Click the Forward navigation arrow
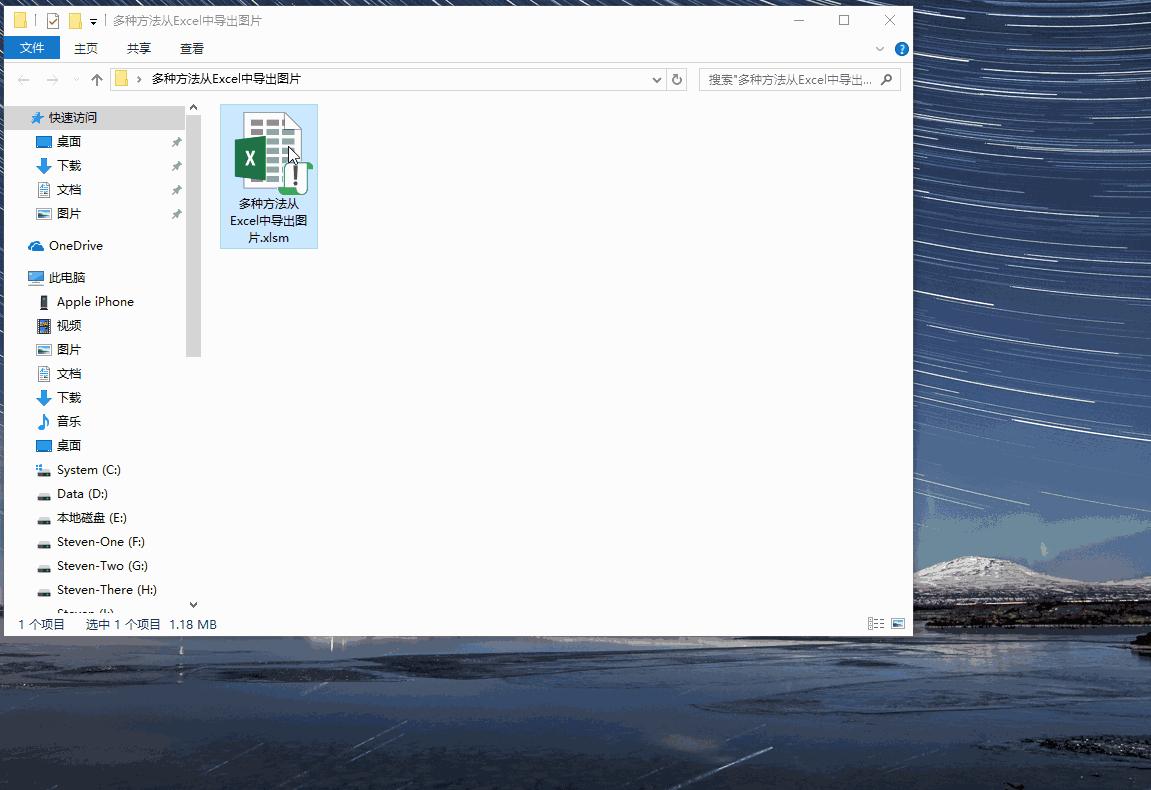This screenshot has height=790, width=1151. (x=52, y=79)
